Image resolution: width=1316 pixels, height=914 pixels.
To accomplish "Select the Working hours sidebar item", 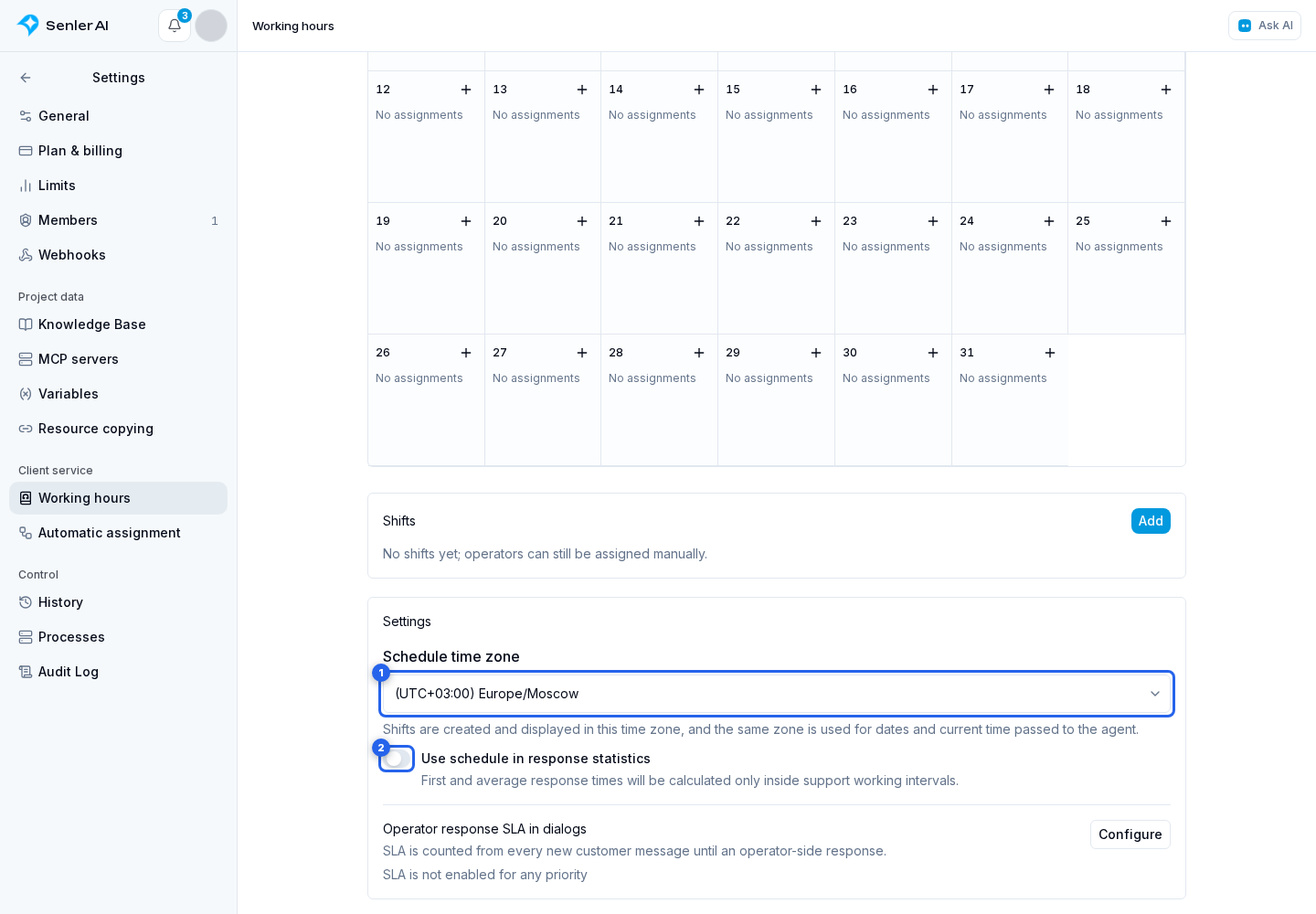I will [119, 498].
